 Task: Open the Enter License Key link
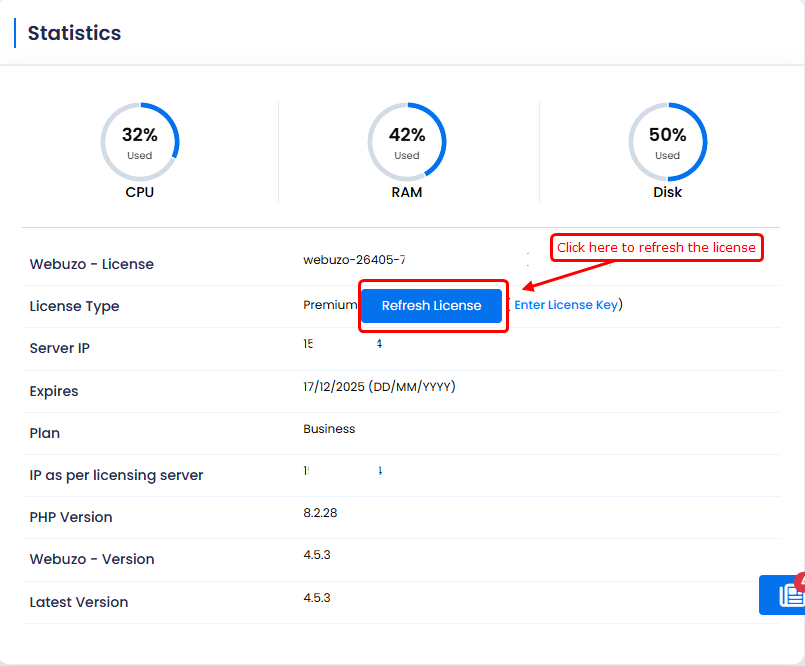(x=566, y=305)
